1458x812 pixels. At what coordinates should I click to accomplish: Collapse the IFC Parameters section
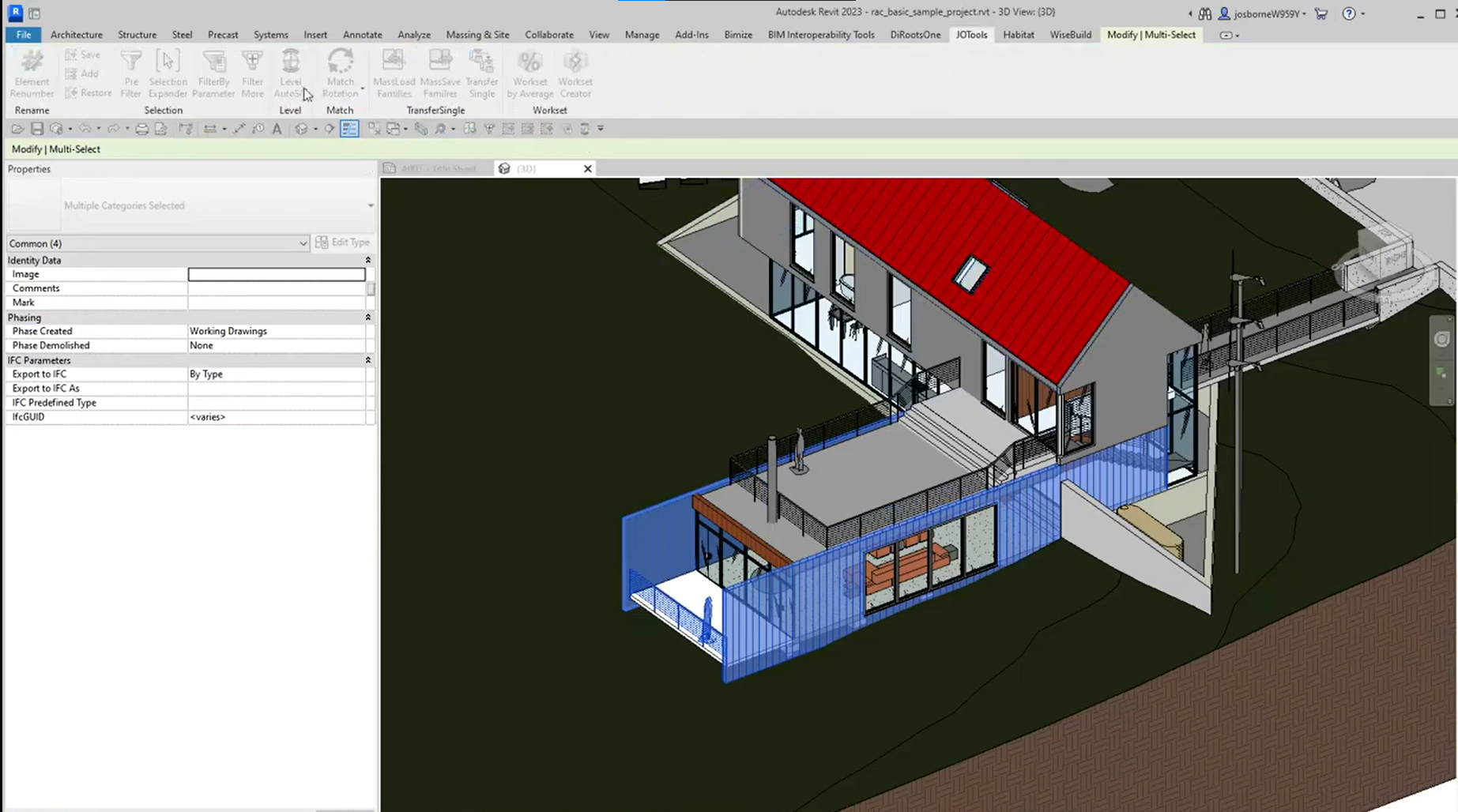367,360
